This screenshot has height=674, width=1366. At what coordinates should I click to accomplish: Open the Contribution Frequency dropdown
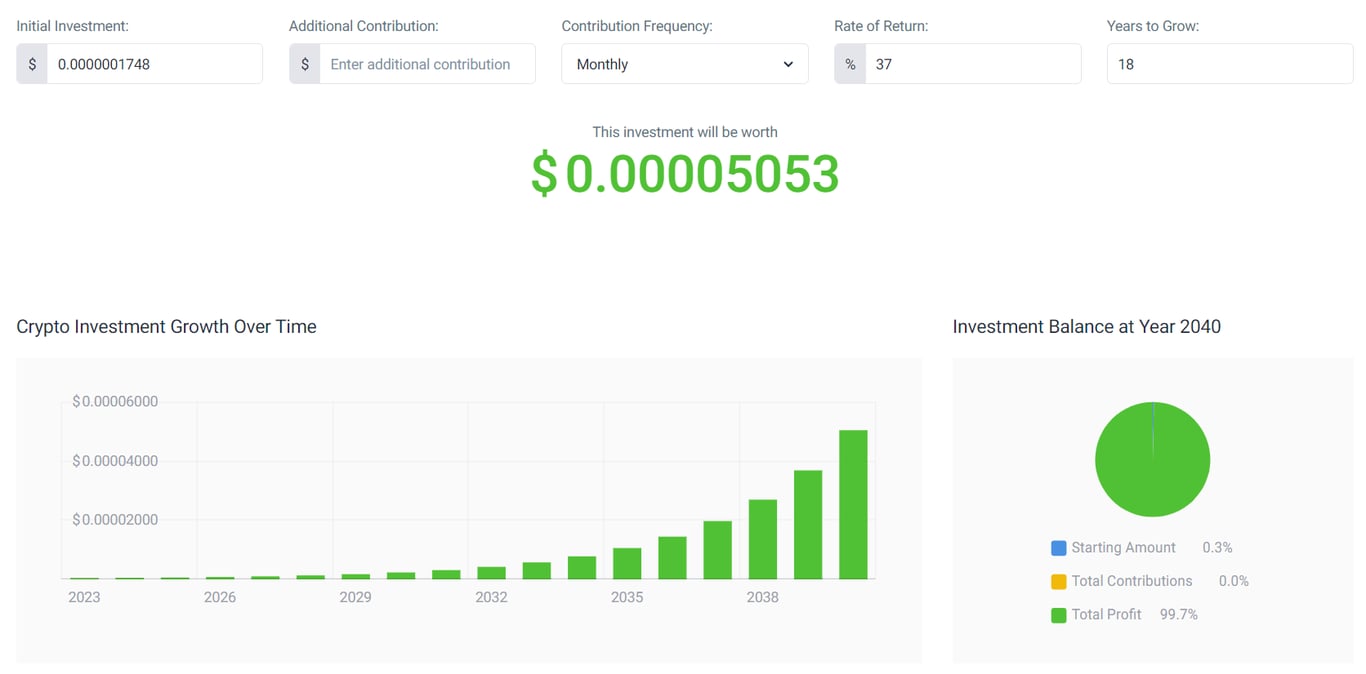pyautogui.click(x=684, y=63)
